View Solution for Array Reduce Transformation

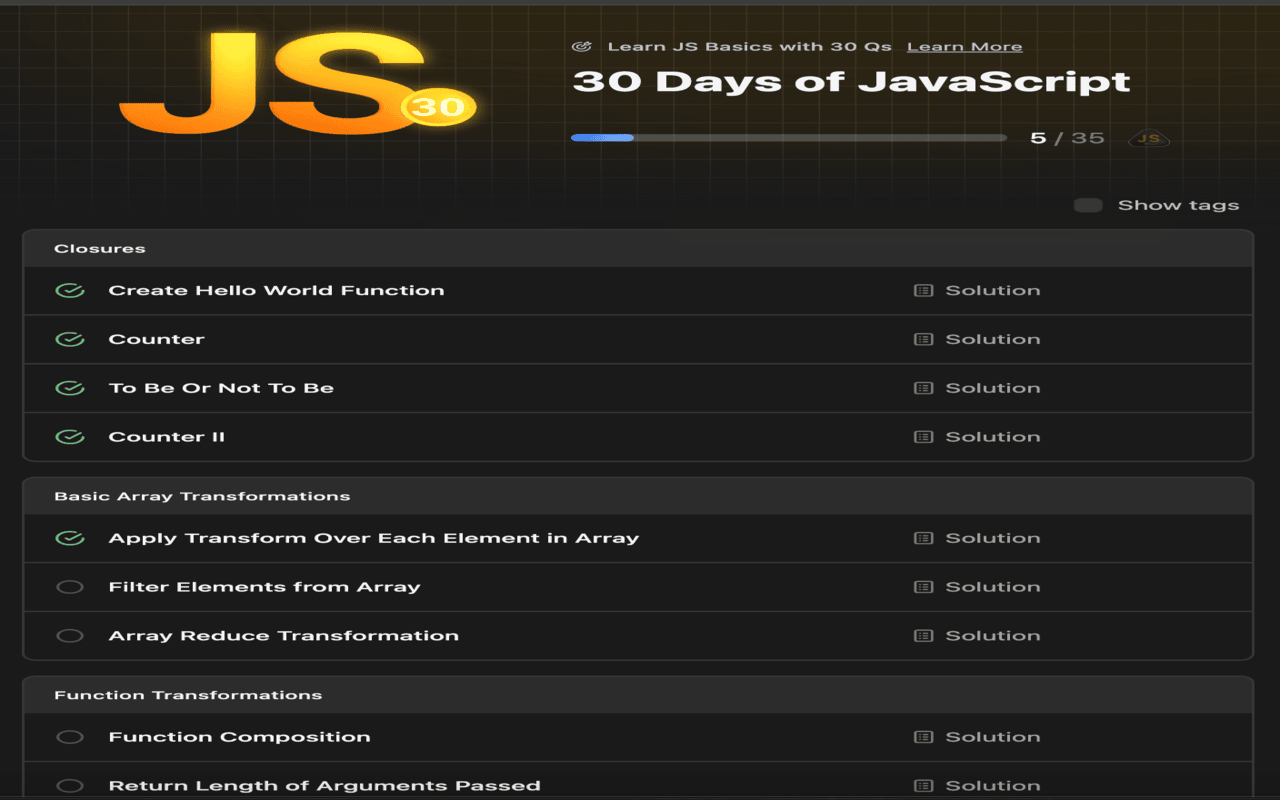coord(993,636)
